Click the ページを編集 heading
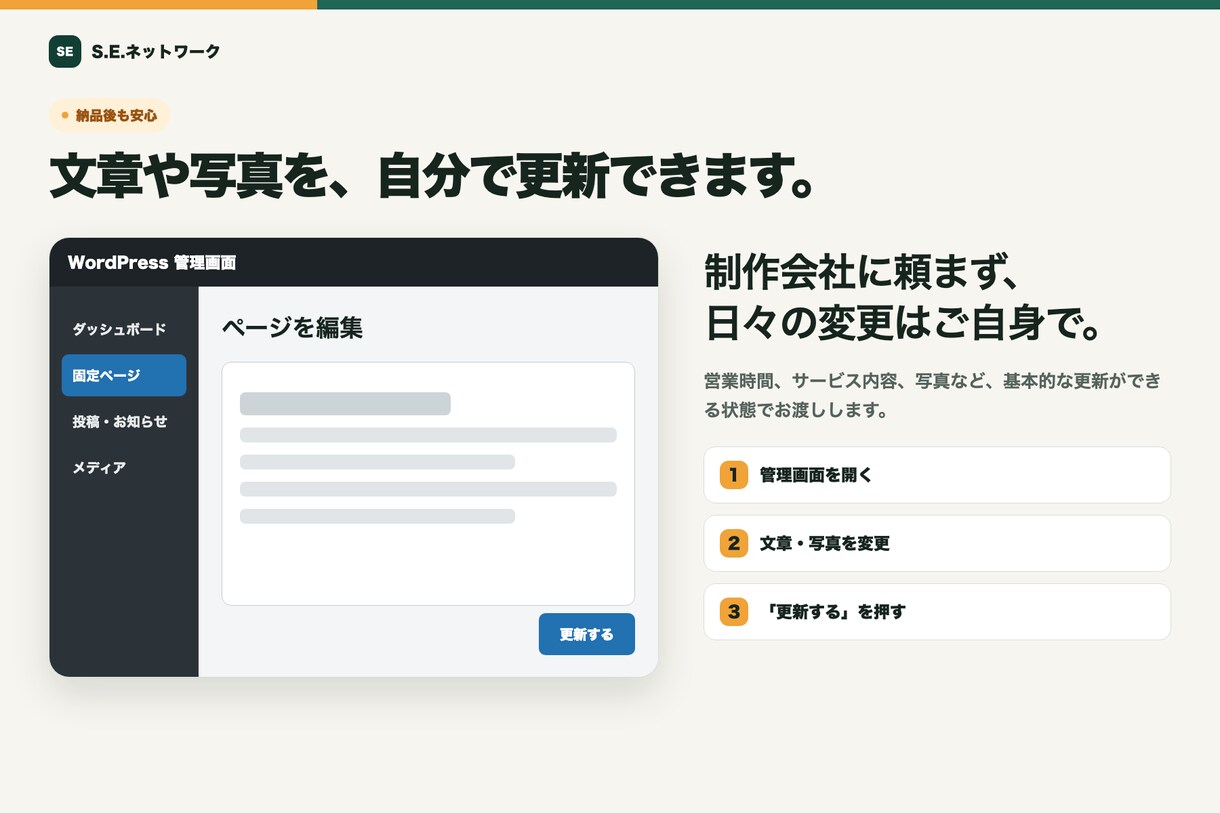This screenshot has width=1220, height=813. tap(292, 327)
